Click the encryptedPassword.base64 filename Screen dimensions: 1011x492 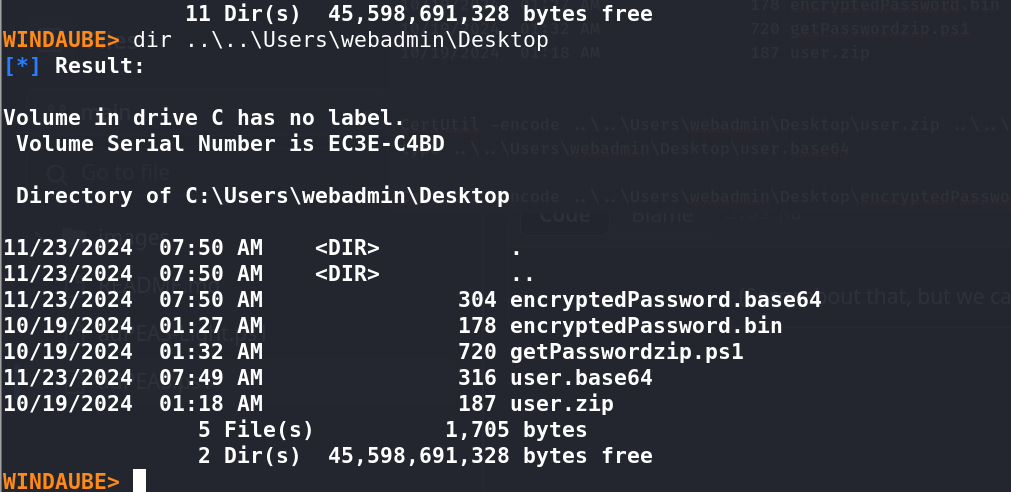tap(665, 300)
